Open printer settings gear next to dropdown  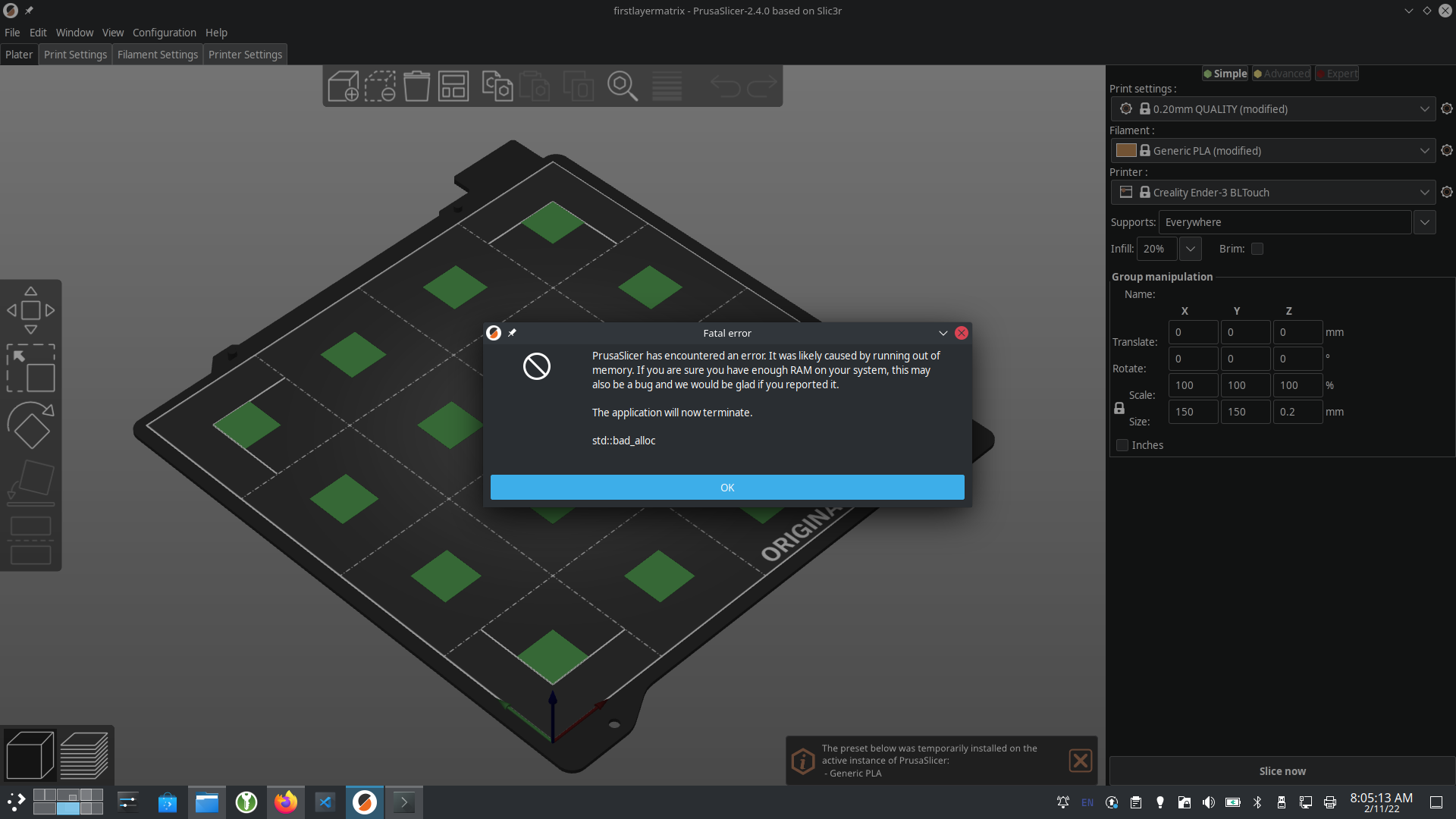click(x=1446, y=192)
